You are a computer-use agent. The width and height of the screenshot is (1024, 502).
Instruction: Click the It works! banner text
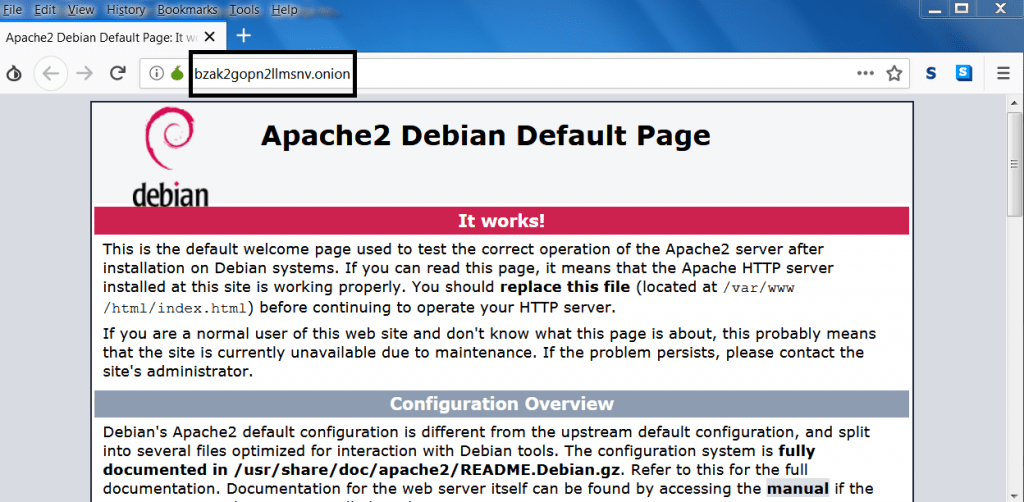coord(502,221)
